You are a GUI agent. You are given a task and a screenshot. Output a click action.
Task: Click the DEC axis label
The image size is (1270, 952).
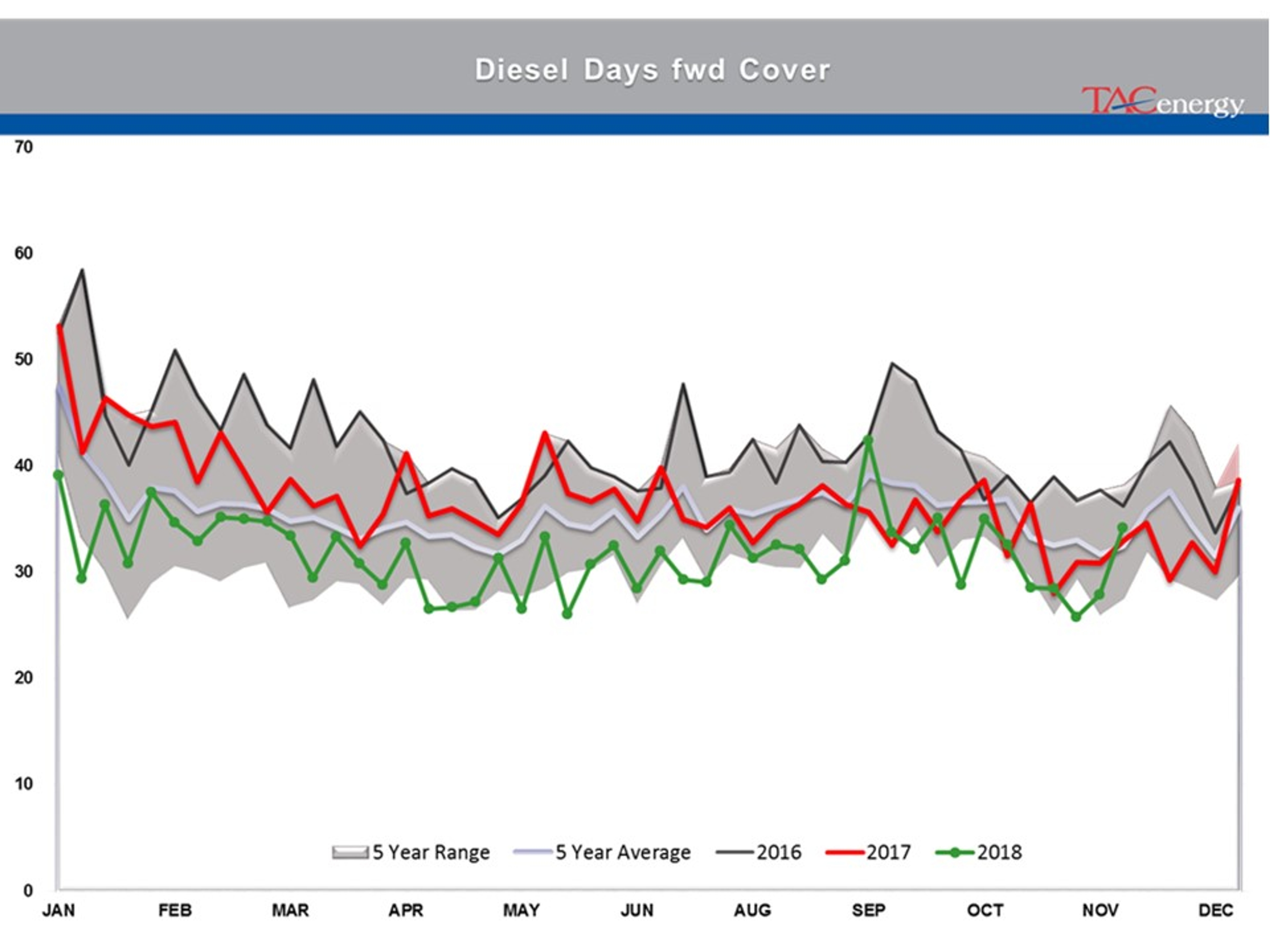tap(1216, 910)
